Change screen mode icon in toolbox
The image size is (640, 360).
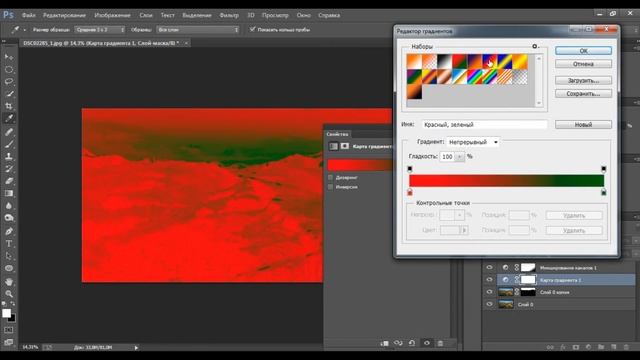click(9, 342)
